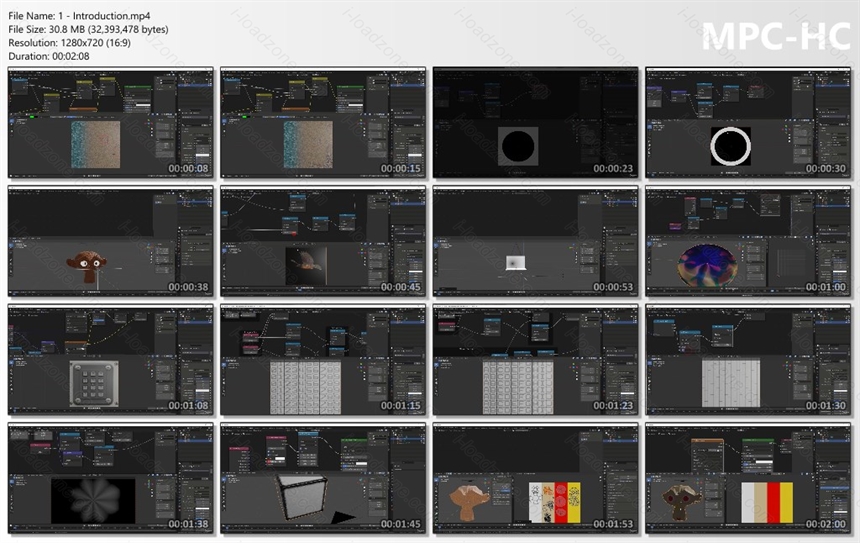
Task: Pick the monkey head frame at 00:00:38
Action: 111,241
